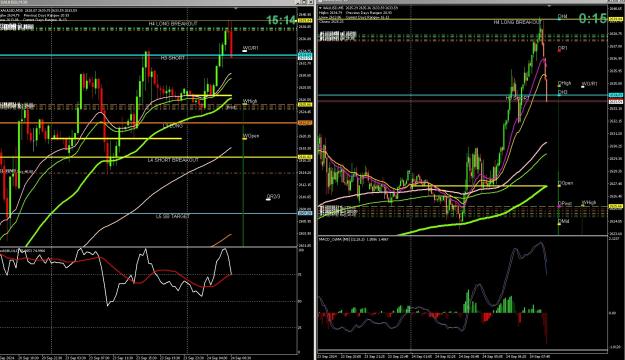Click the WHigh marker on left chart
This screenshot has height=360, width=625.
coord(250,102)
